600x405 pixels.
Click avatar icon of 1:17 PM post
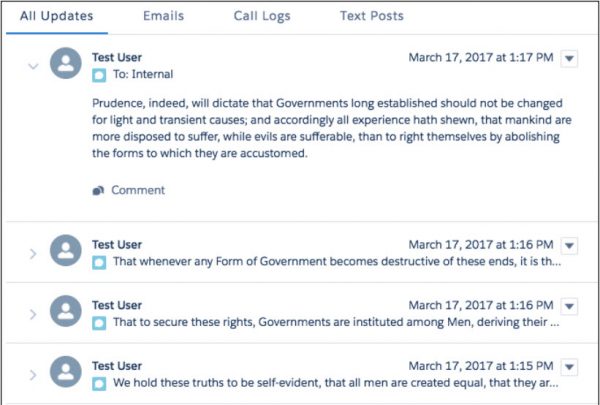[x=66, y=63]
